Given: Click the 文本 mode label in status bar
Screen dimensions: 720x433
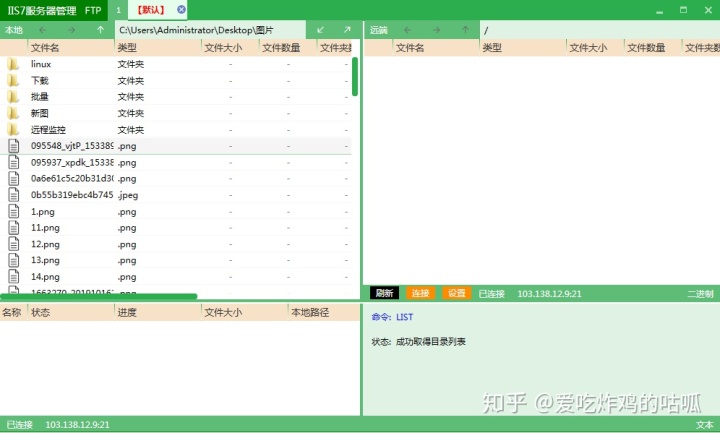Looking at the screenshot, I should point(704,425).
